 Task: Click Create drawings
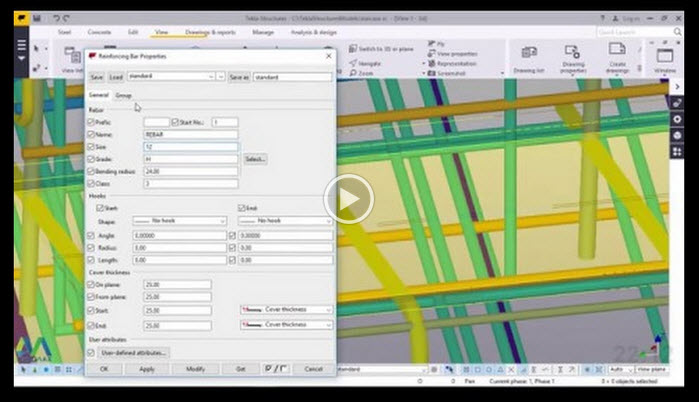[617, 58]
